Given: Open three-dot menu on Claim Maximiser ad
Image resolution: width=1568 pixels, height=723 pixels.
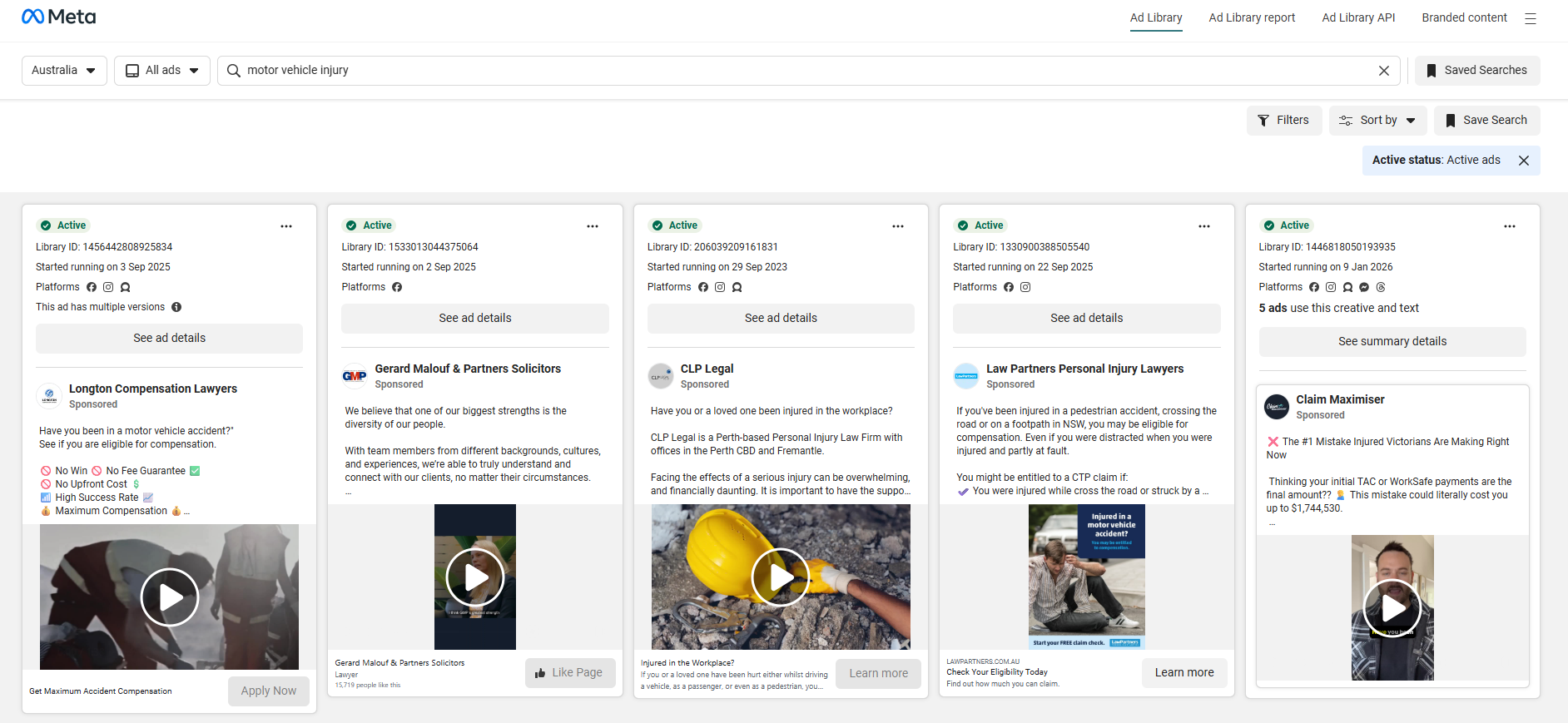Looking at the screenshot, I should (1509, 226).
